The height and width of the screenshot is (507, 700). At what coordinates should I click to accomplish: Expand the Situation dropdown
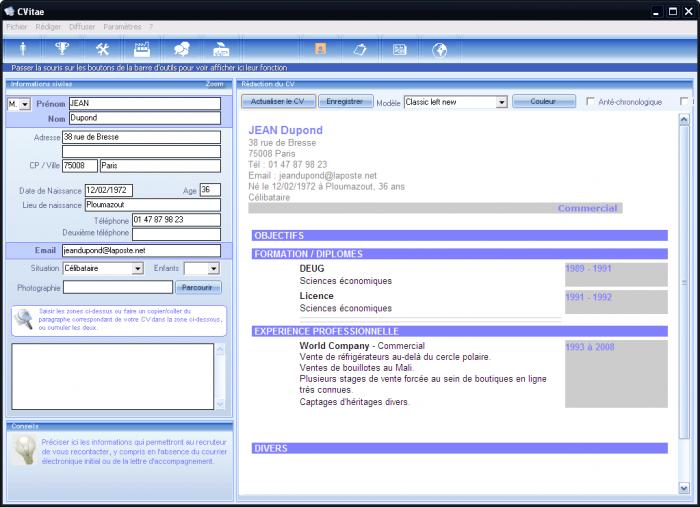(x=137, y=268)
